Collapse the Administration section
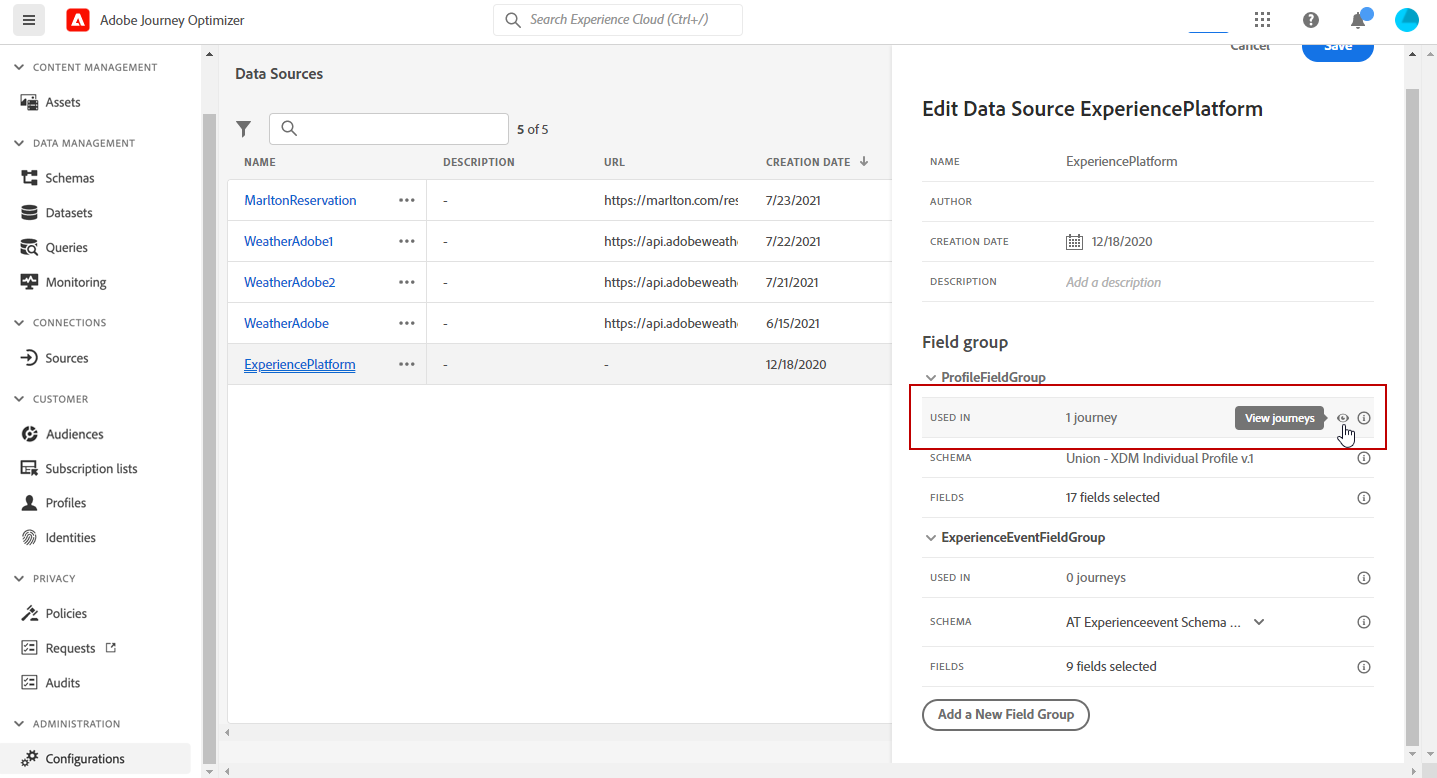Screen dimensions: 1437x778 (x=20, y=724)
